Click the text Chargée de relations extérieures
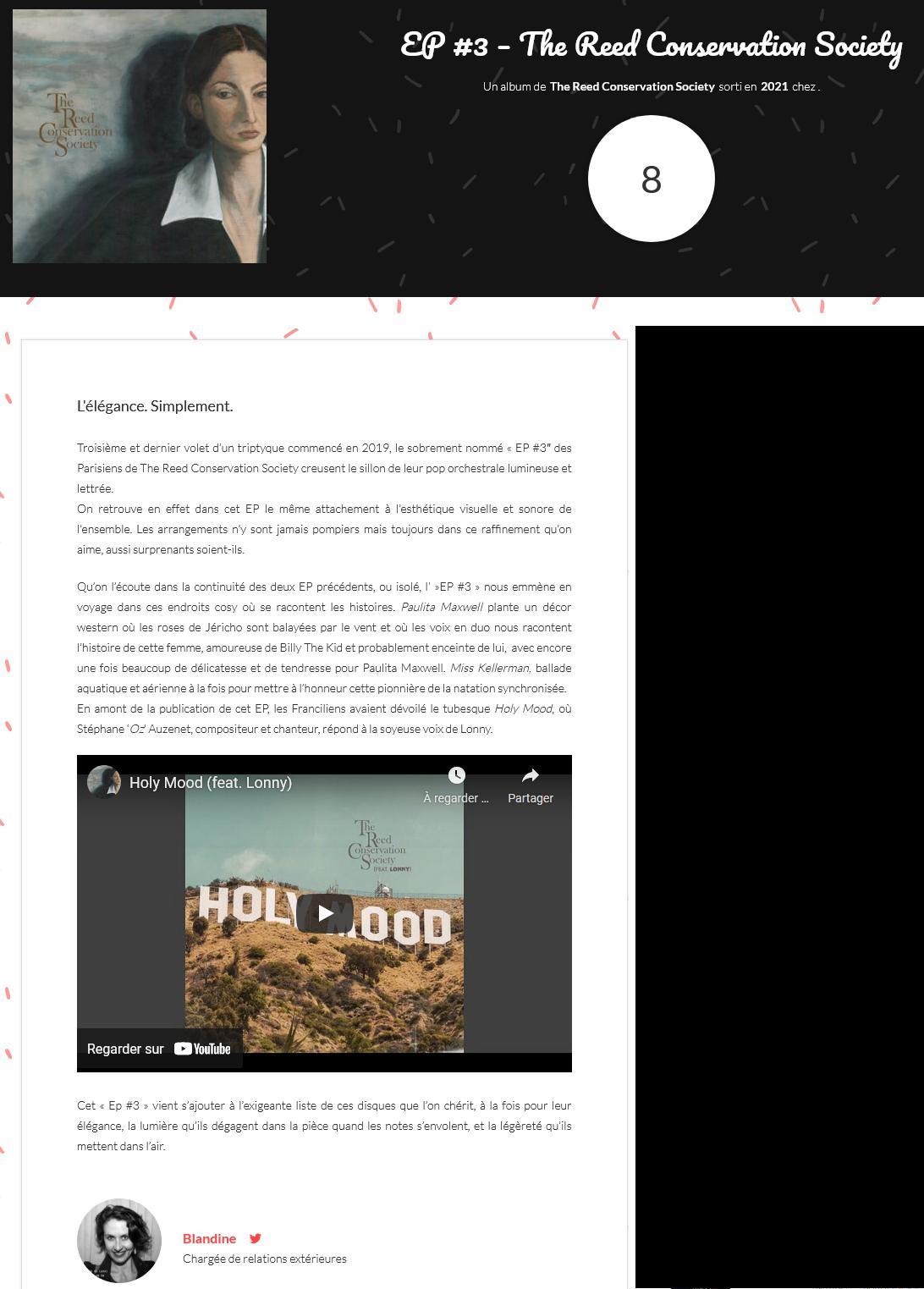 pos(265,1259)
